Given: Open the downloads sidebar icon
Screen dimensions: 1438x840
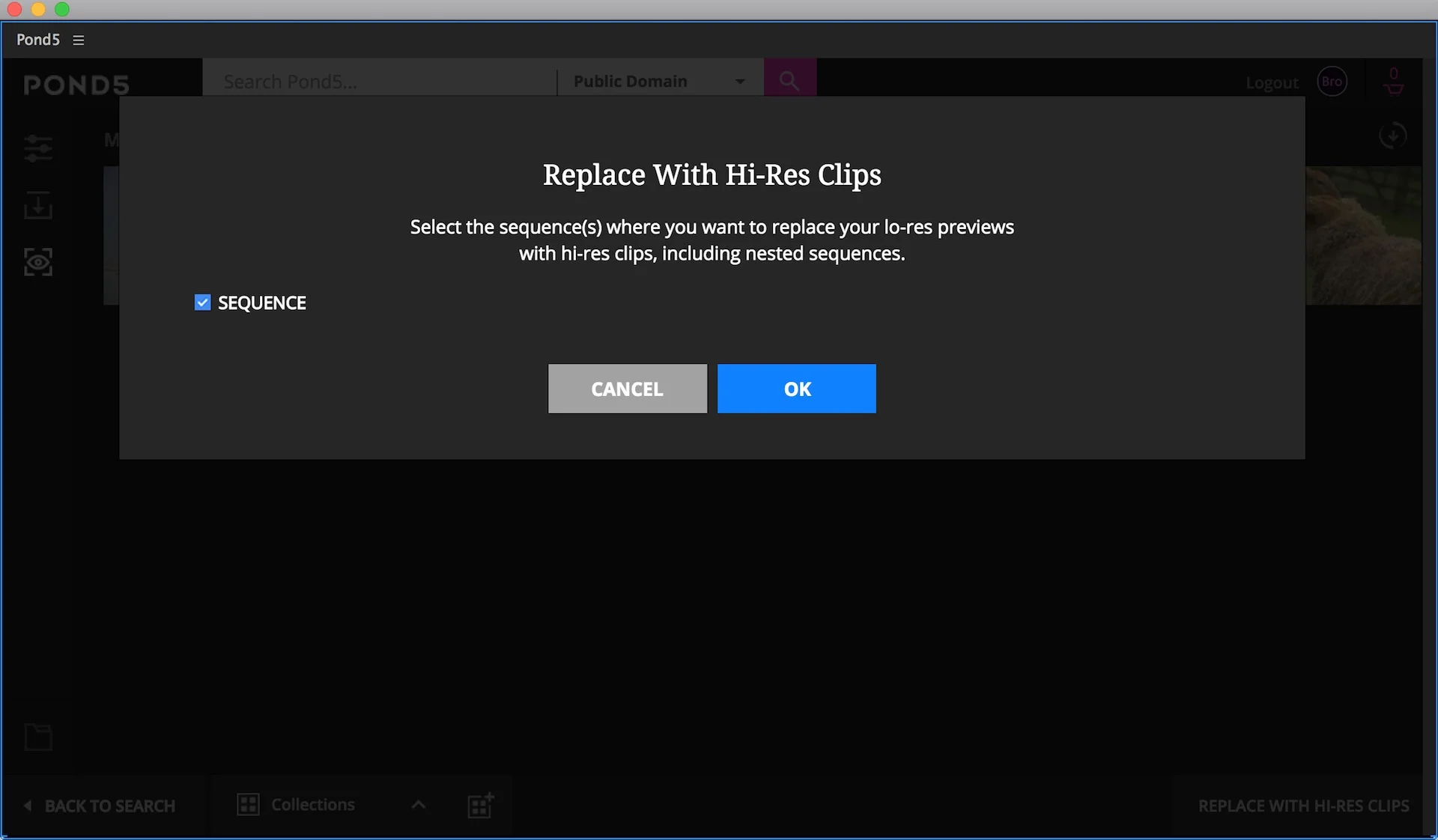Looking at the screenshot, I should click(x=37, y=205).
